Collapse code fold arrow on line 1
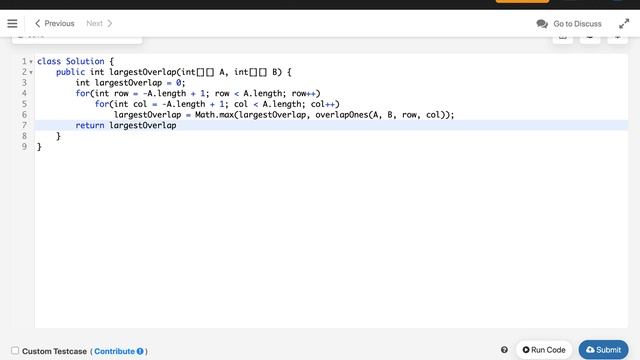This screenshot has width=640, height=360. 31,62
